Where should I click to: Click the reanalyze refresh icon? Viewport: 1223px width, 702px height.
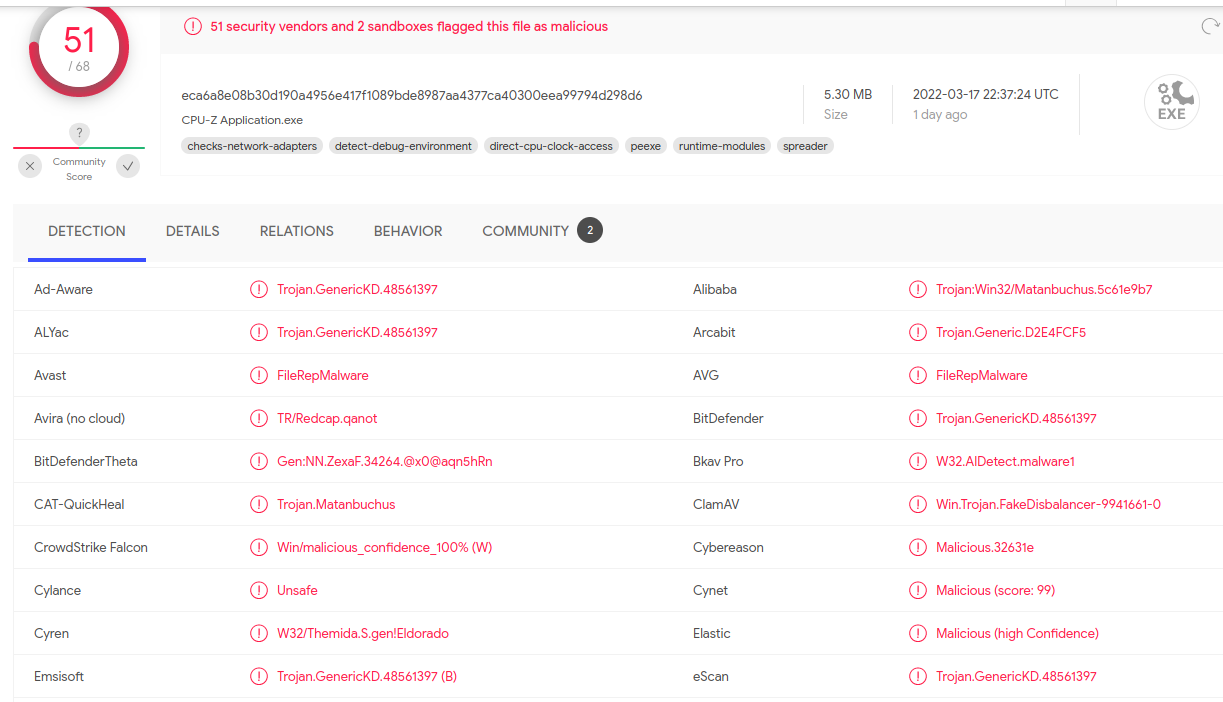pos(1210,27)
